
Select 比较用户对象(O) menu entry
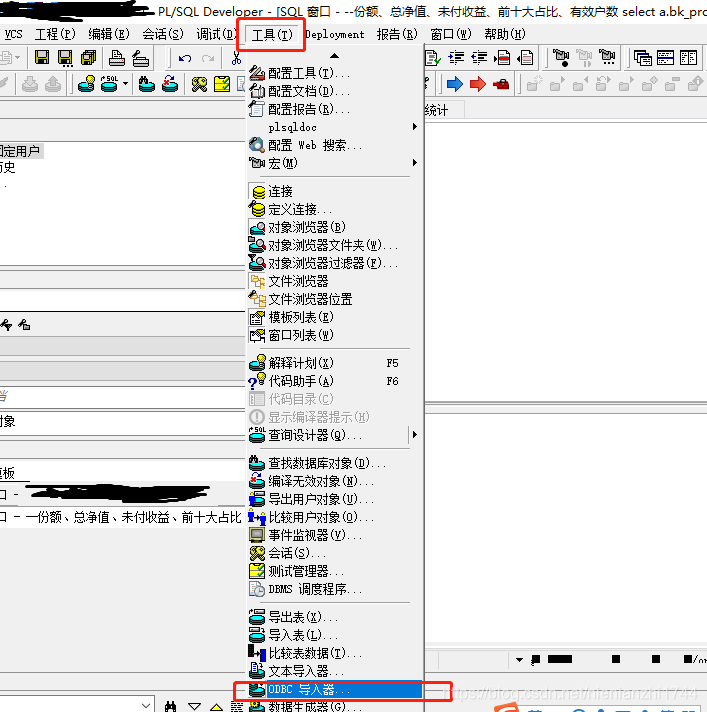click(335, 517)
